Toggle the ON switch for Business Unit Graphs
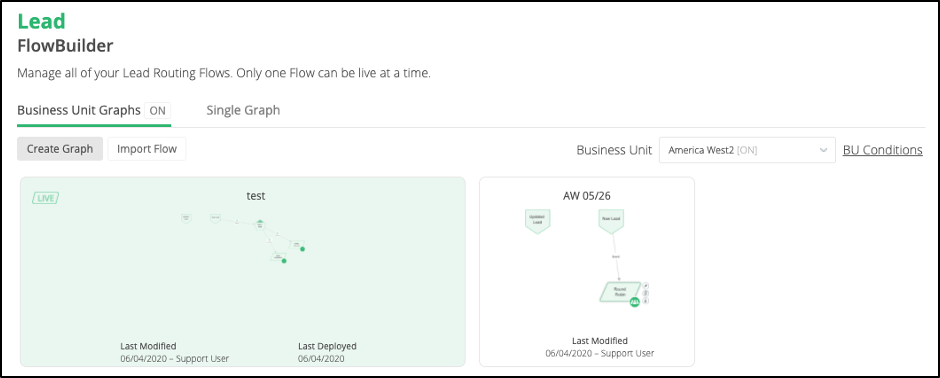Screen dimensions: 940x378 click(158, 111)
